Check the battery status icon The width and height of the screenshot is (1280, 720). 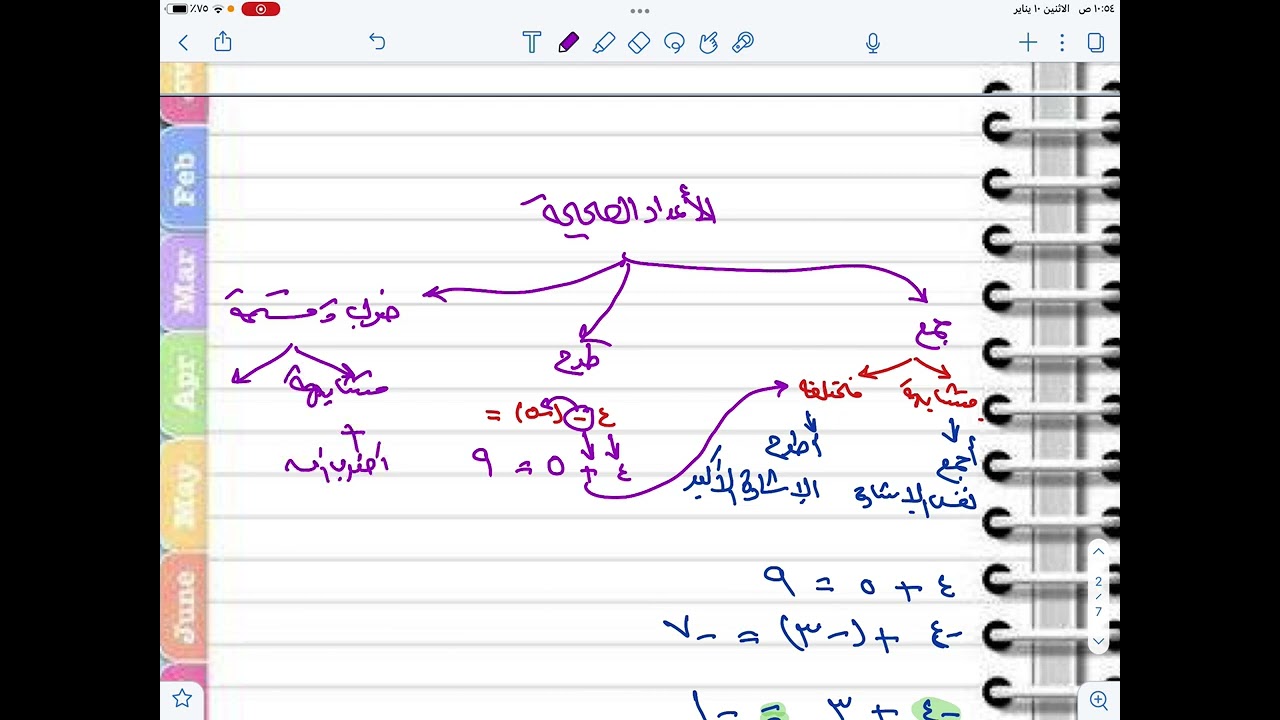178,9
